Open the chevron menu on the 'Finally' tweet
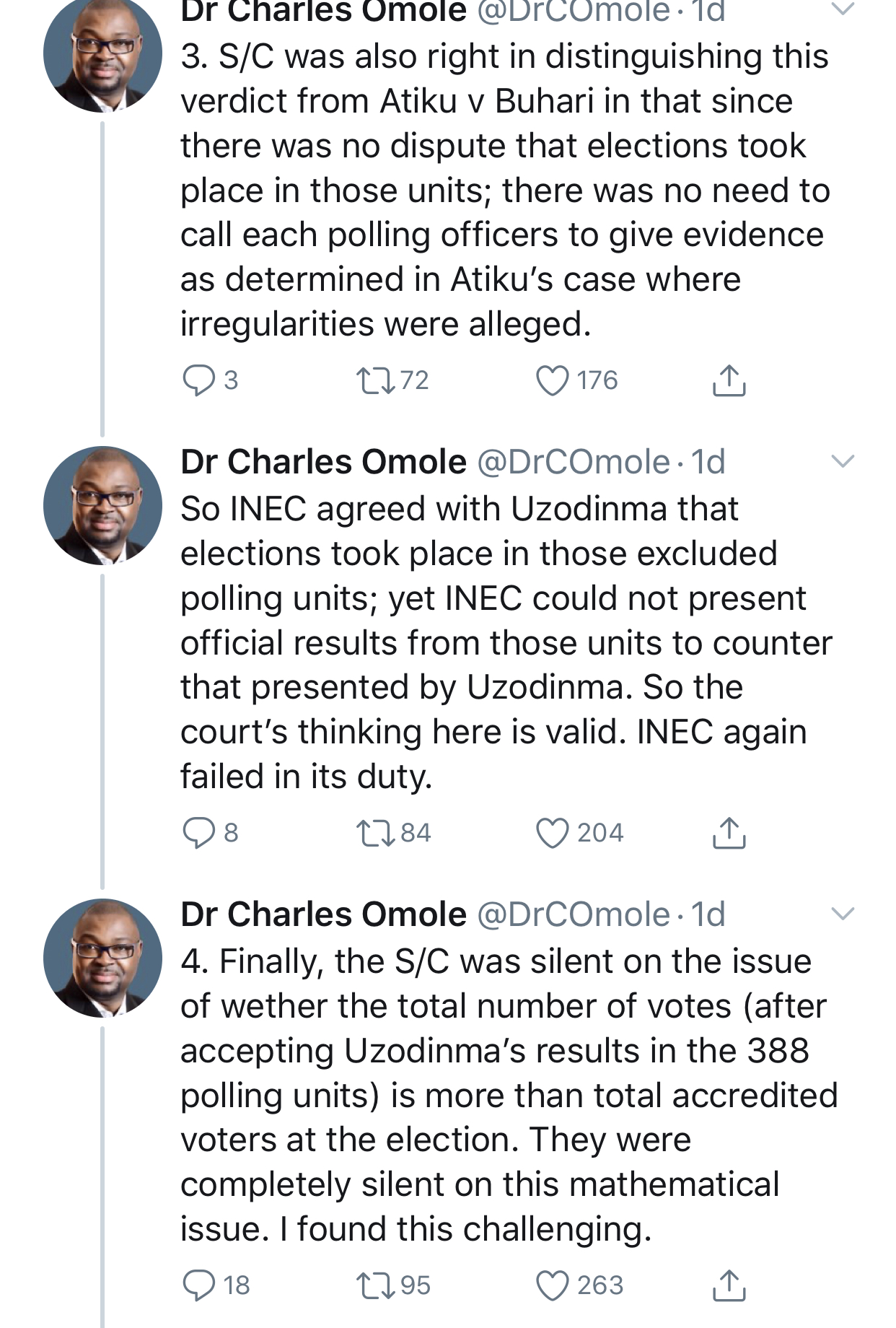Image resolution: width=896 pixels, height=1328 pixels. pos(843,914)
